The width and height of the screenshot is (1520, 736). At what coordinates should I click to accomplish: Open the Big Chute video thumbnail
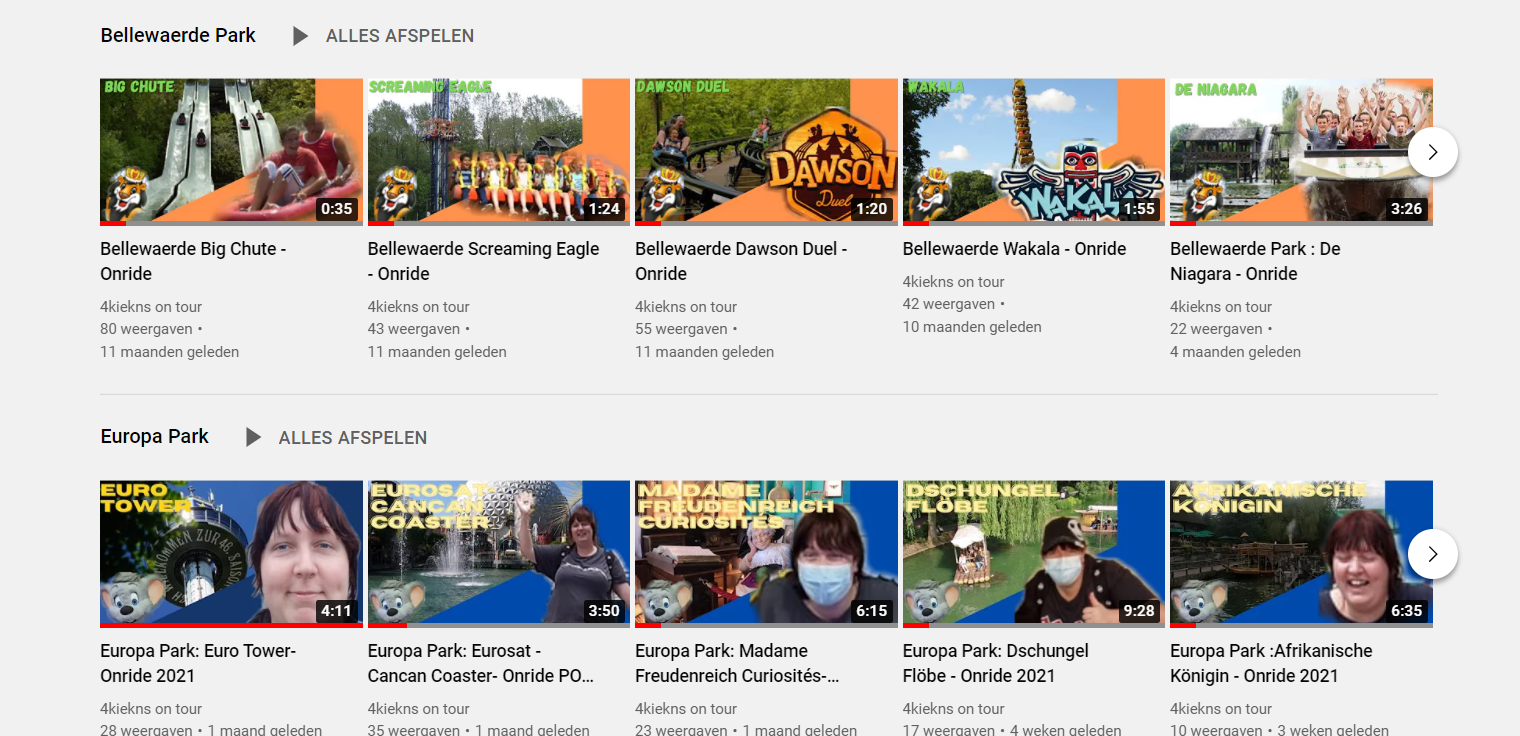tap(231, 152)
